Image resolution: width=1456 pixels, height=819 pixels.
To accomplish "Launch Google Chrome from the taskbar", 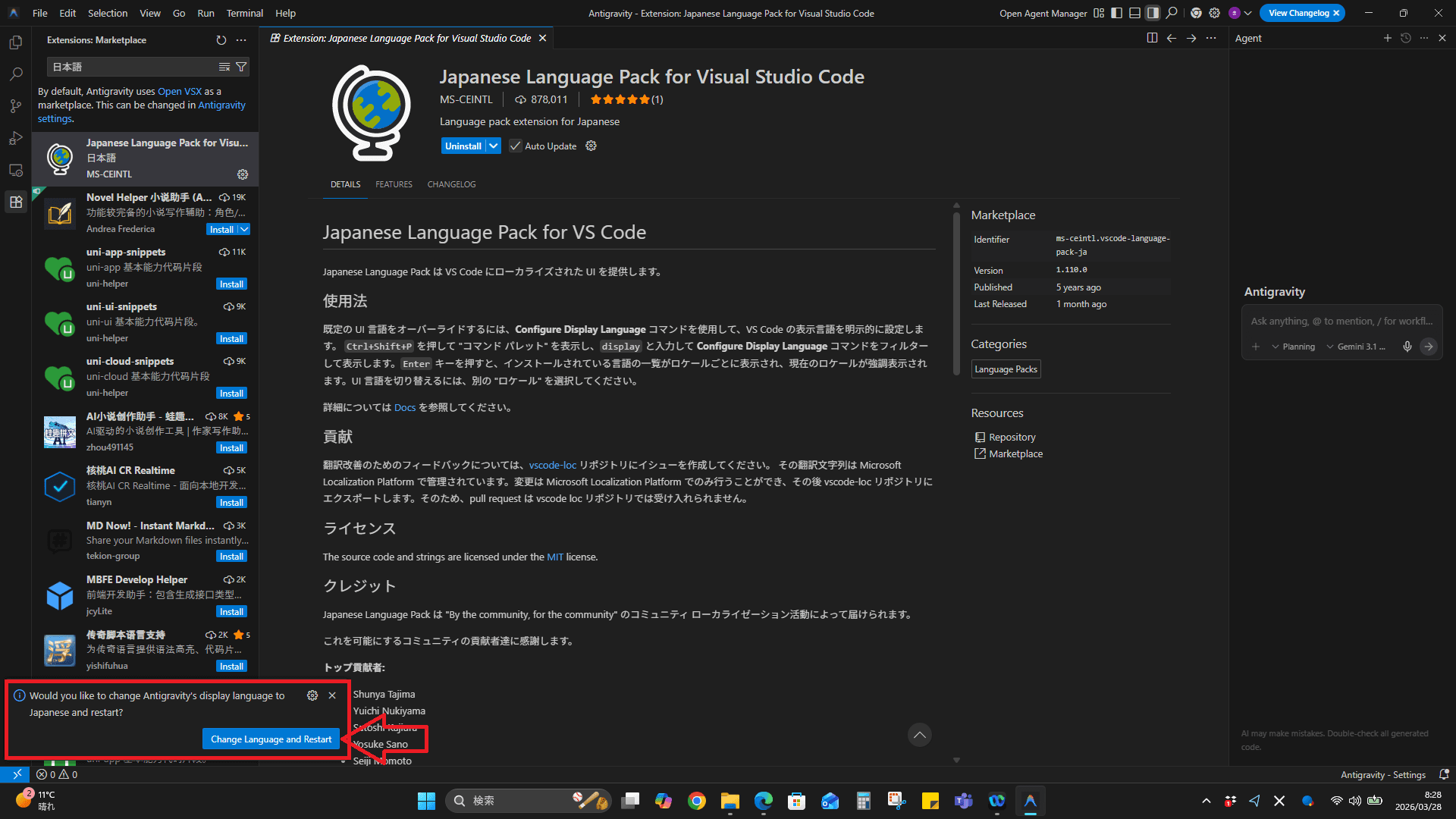I will [696, 800].
